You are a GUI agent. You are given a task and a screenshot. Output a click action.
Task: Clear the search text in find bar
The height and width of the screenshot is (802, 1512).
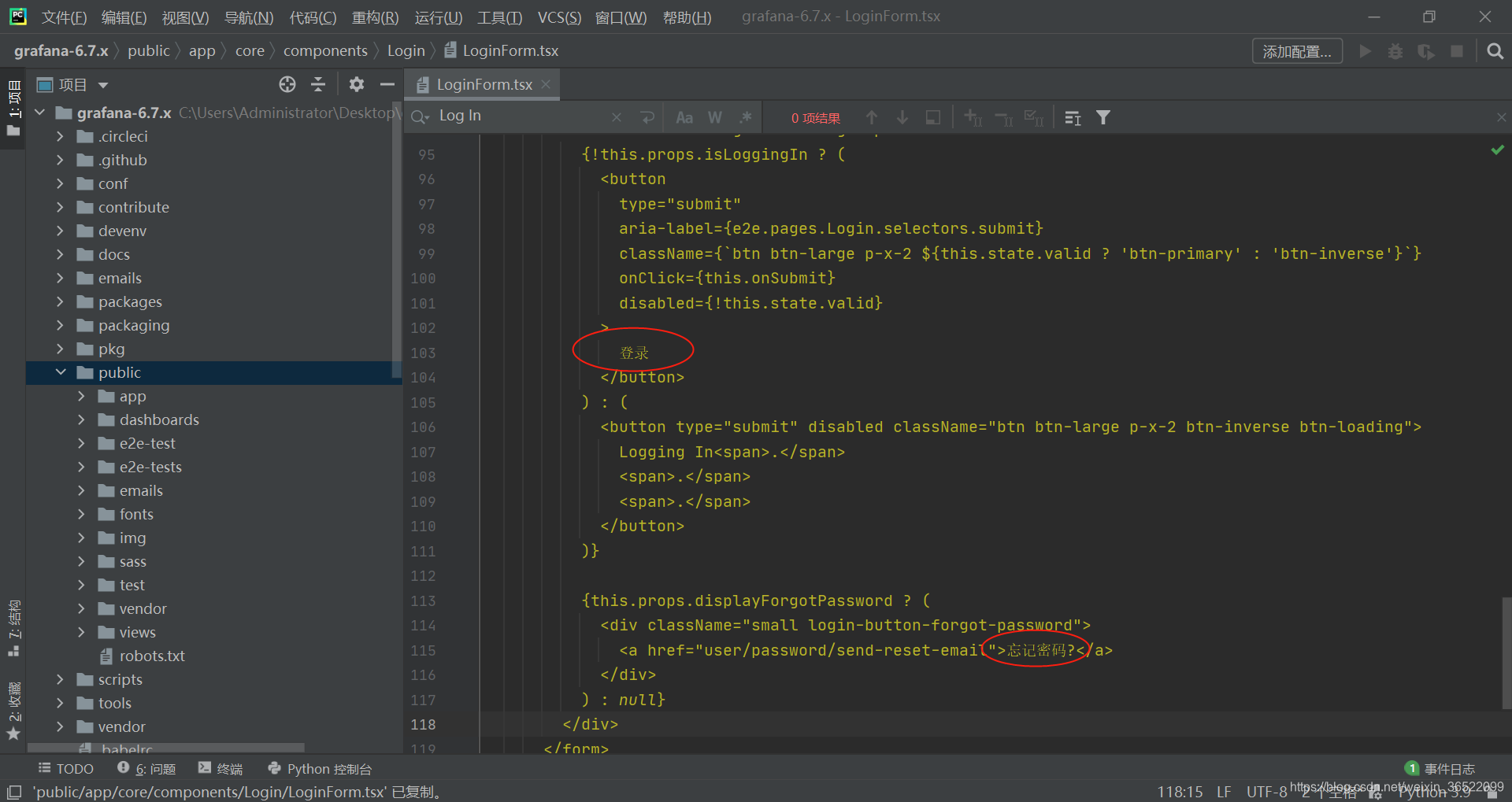[617, 117]
